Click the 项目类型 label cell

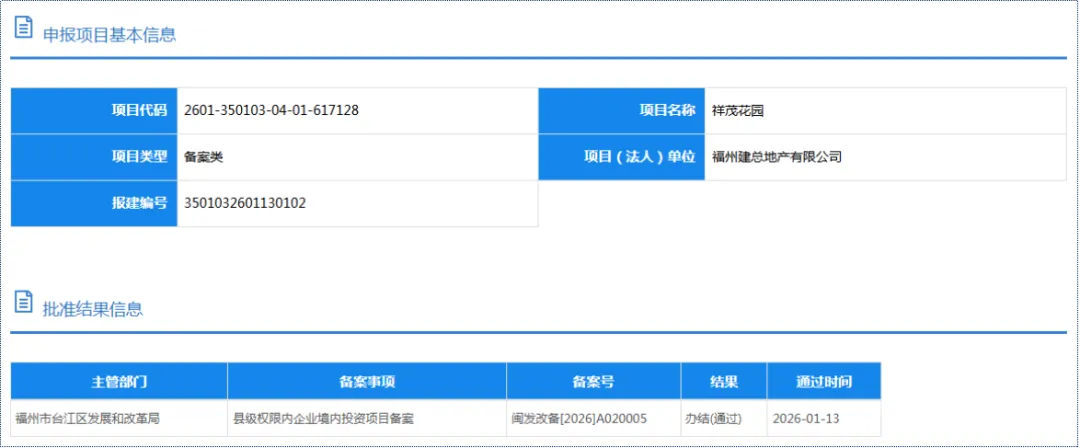click(x=94, y=157)
